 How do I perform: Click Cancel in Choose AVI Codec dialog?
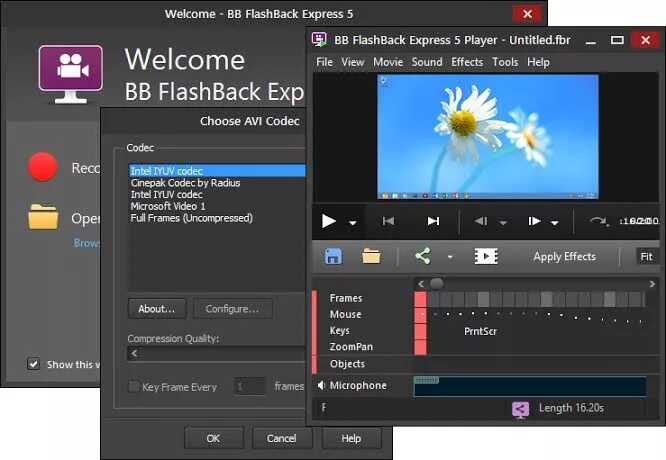coord(282,438)
